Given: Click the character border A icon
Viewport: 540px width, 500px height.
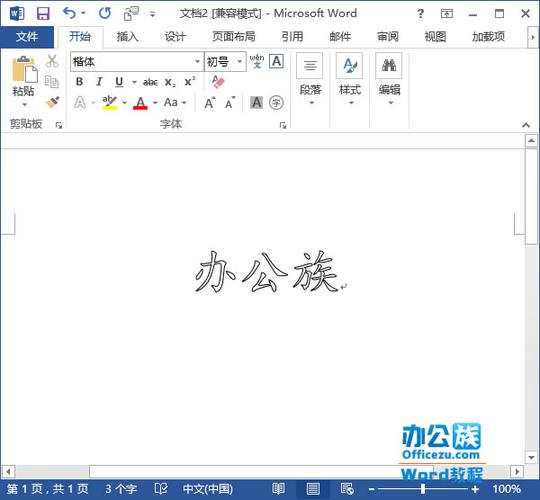Looking at the screenshot, I should click(x=276, y=62).
